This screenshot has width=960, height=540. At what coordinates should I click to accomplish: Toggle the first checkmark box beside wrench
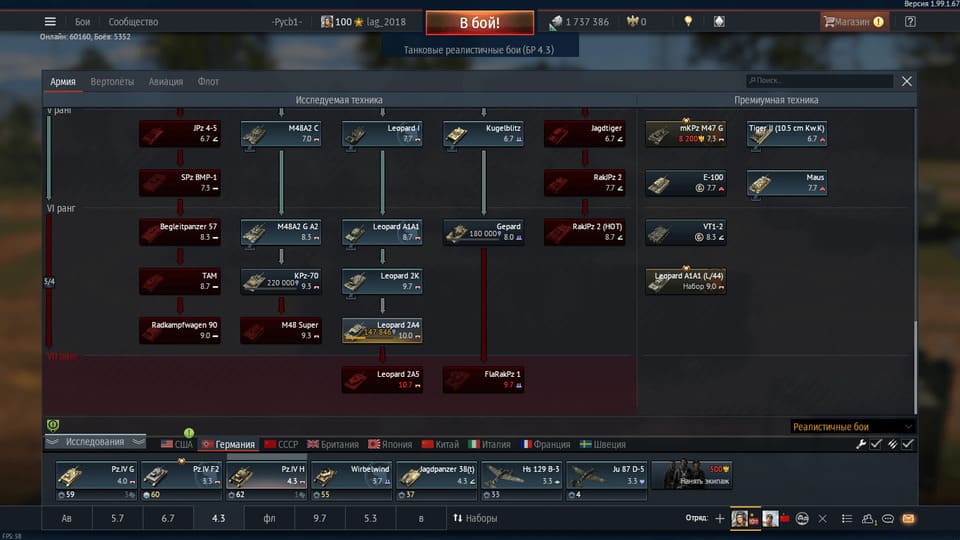tap(876, 444)
